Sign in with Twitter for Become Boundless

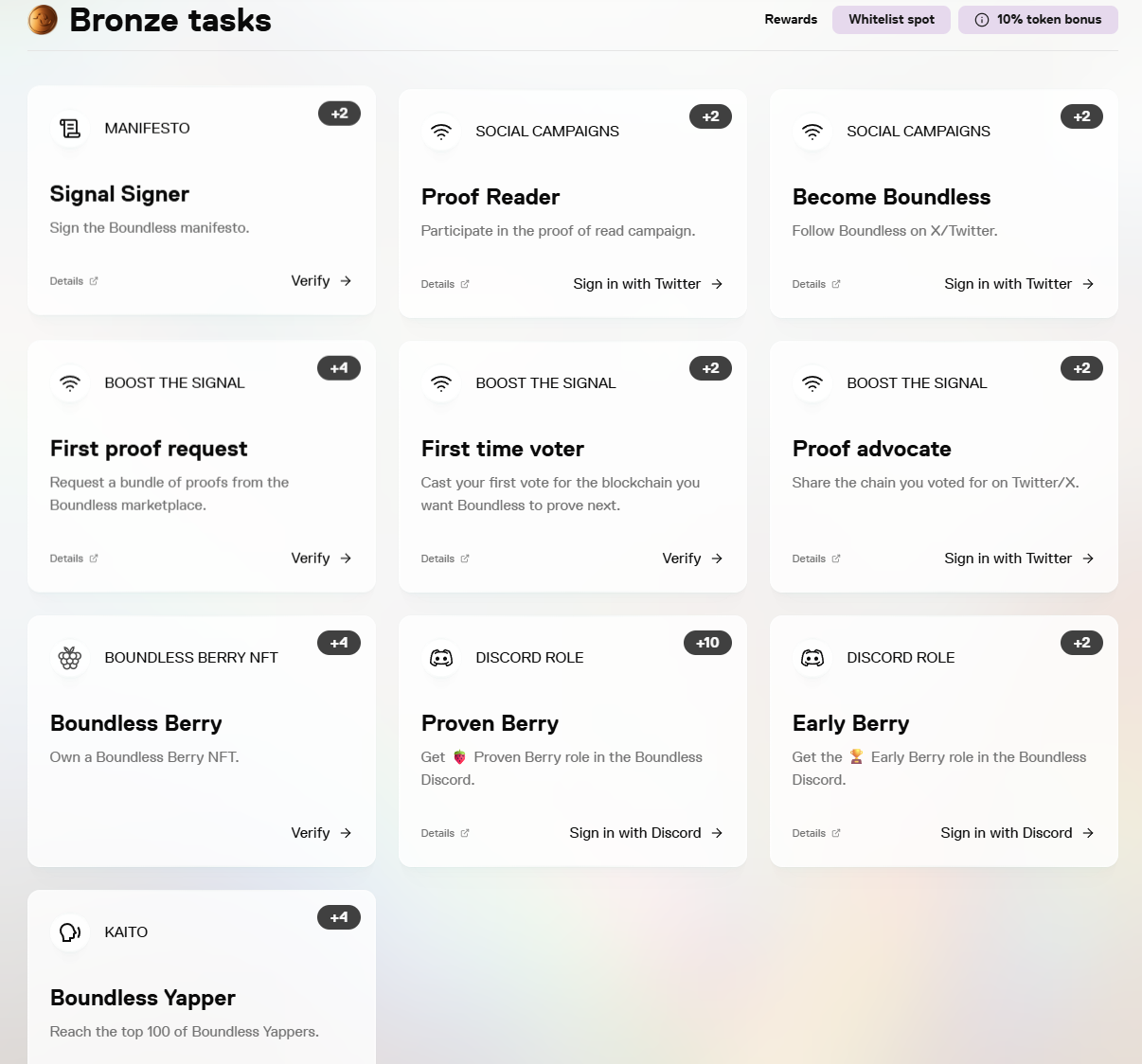pos(1019,284)
